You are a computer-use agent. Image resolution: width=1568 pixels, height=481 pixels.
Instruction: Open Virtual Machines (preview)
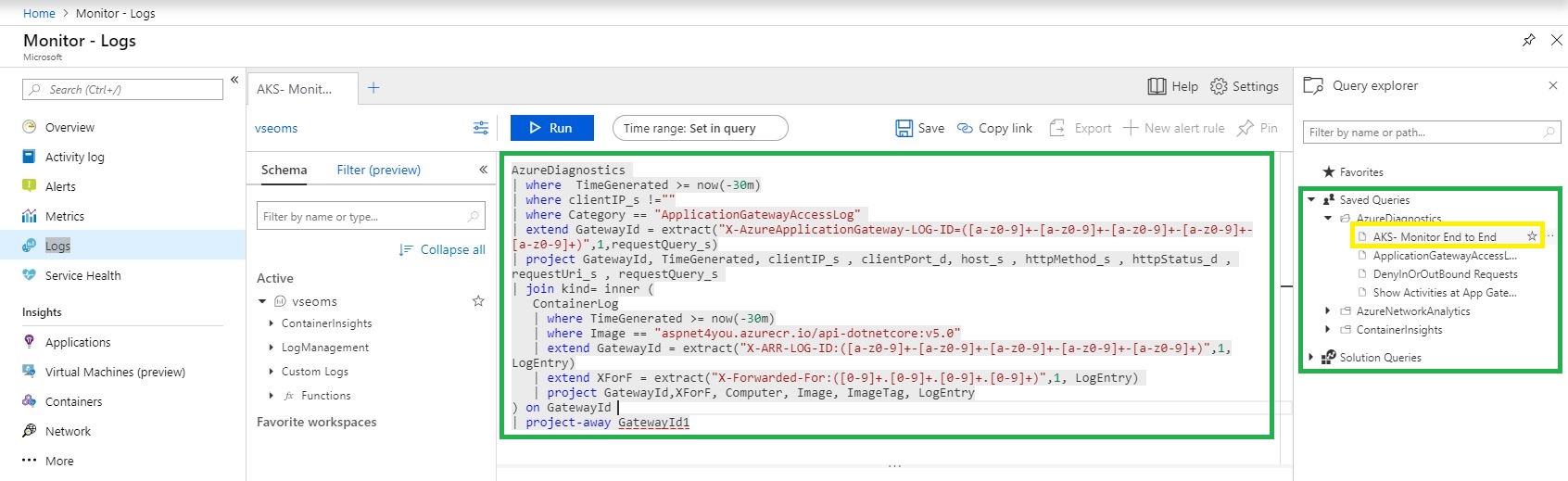(x=115, y=372)
